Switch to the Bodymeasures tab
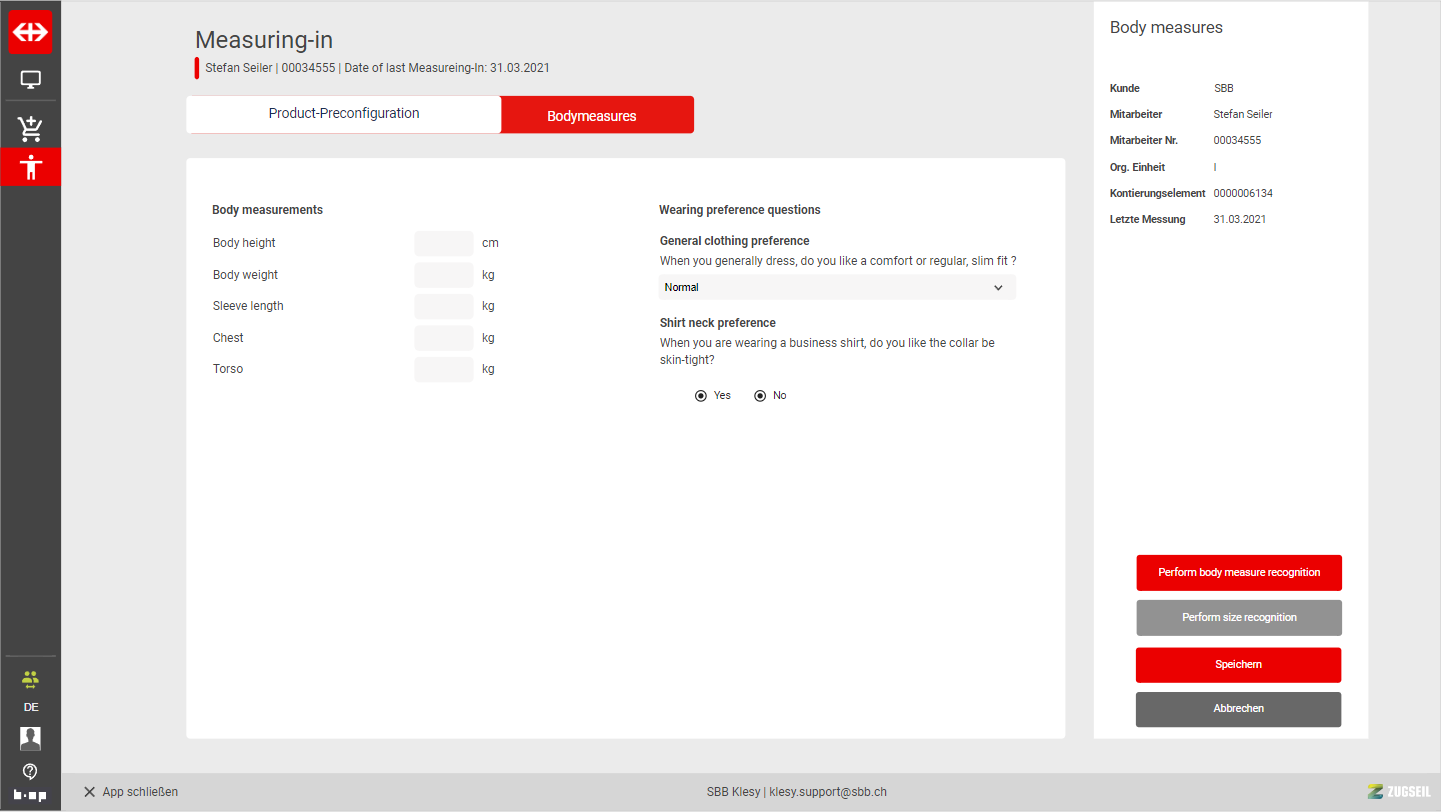Screen dimensions: 1441x812 597,116
